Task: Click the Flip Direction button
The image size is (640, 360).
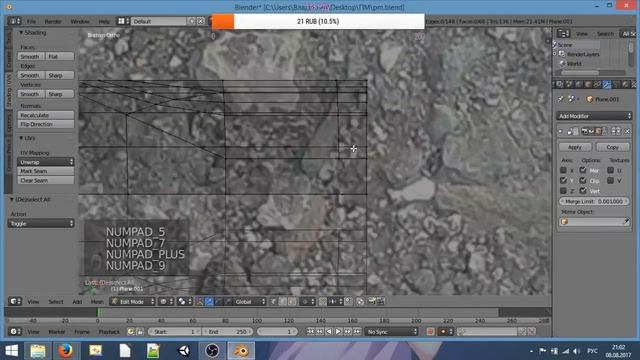Action: pos(46,124)
